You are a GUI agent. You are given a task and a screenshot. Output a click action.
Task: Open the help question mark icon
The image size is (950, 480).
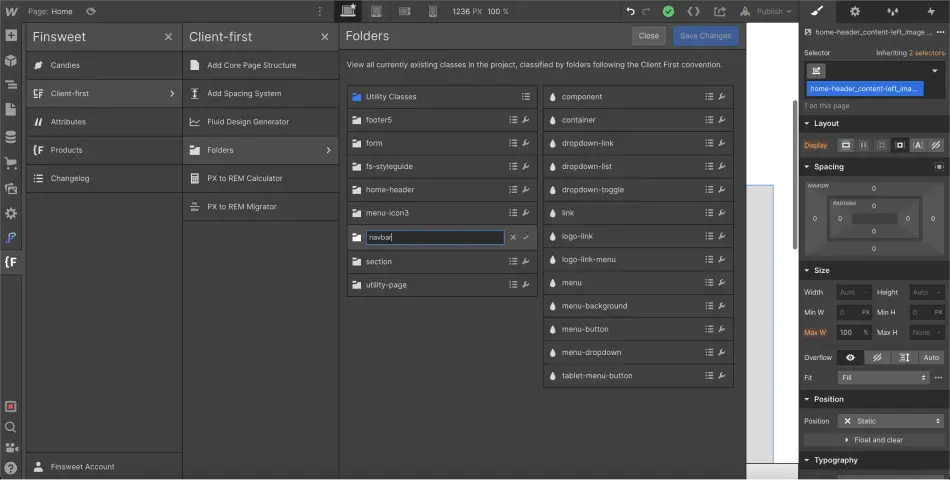[x=11, y=468]
